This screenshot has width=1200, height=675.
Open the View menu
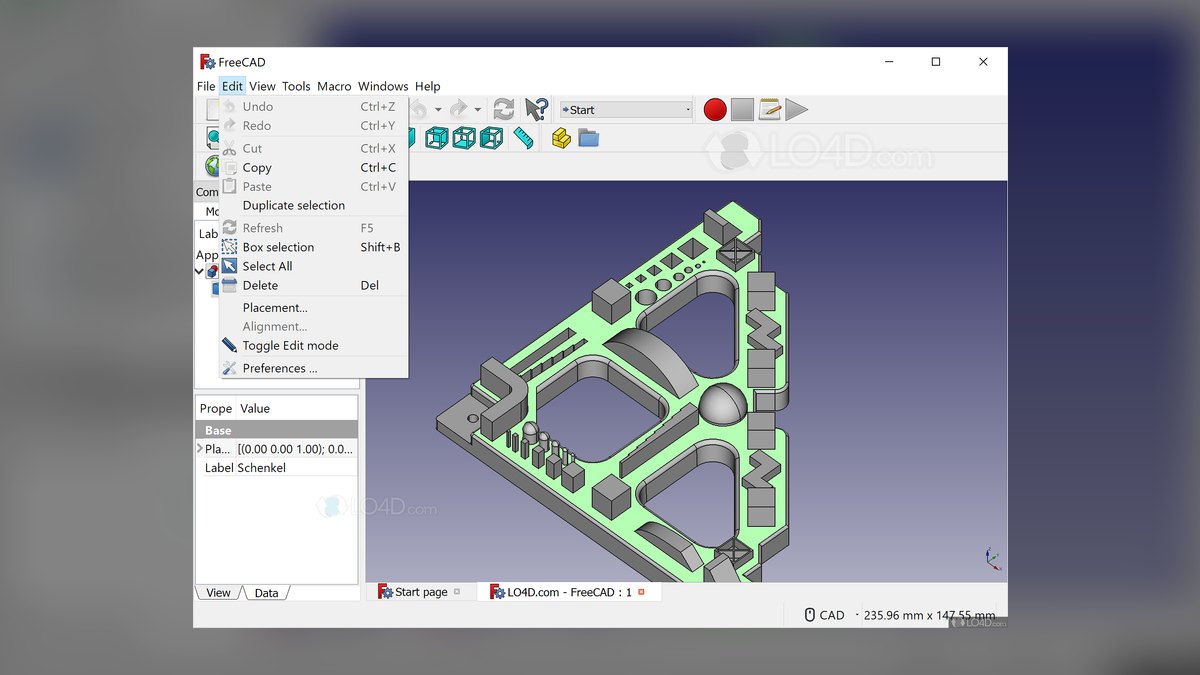pyautogui.click(x=262, y=86)
